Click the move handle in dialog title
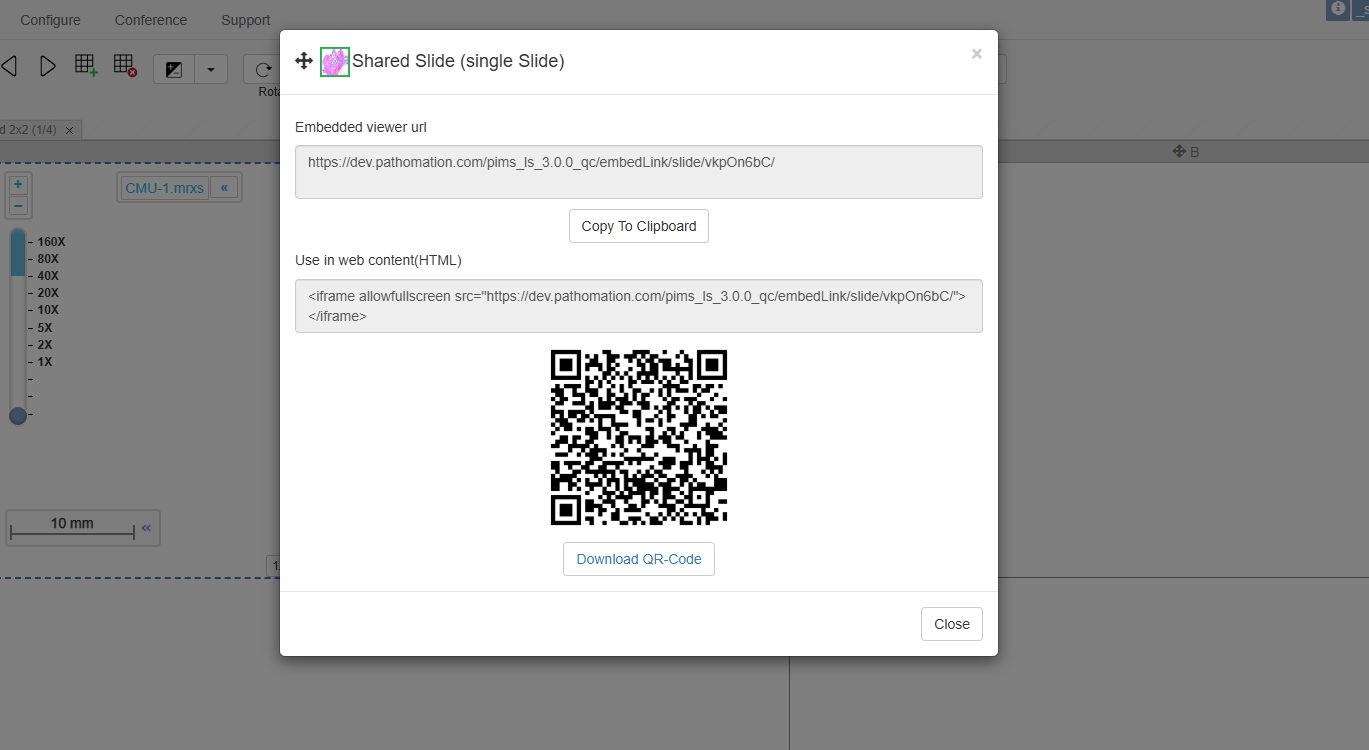The image size is (1369, 750). pyautogui.click(x=304, y=61)
